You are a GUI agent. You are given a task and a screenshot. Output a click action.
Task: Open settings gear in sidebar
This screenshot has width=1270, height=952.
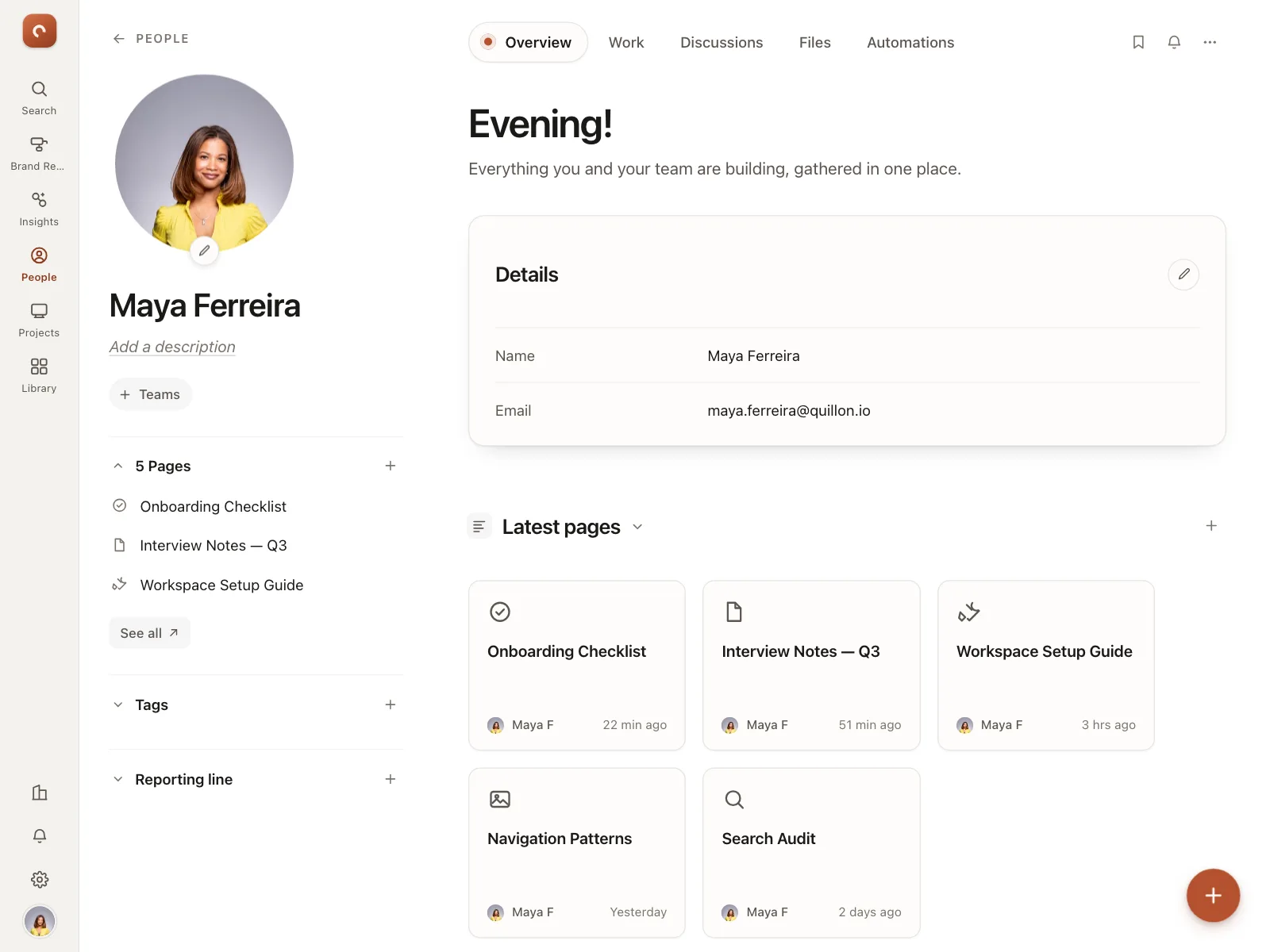click(40, 879)
